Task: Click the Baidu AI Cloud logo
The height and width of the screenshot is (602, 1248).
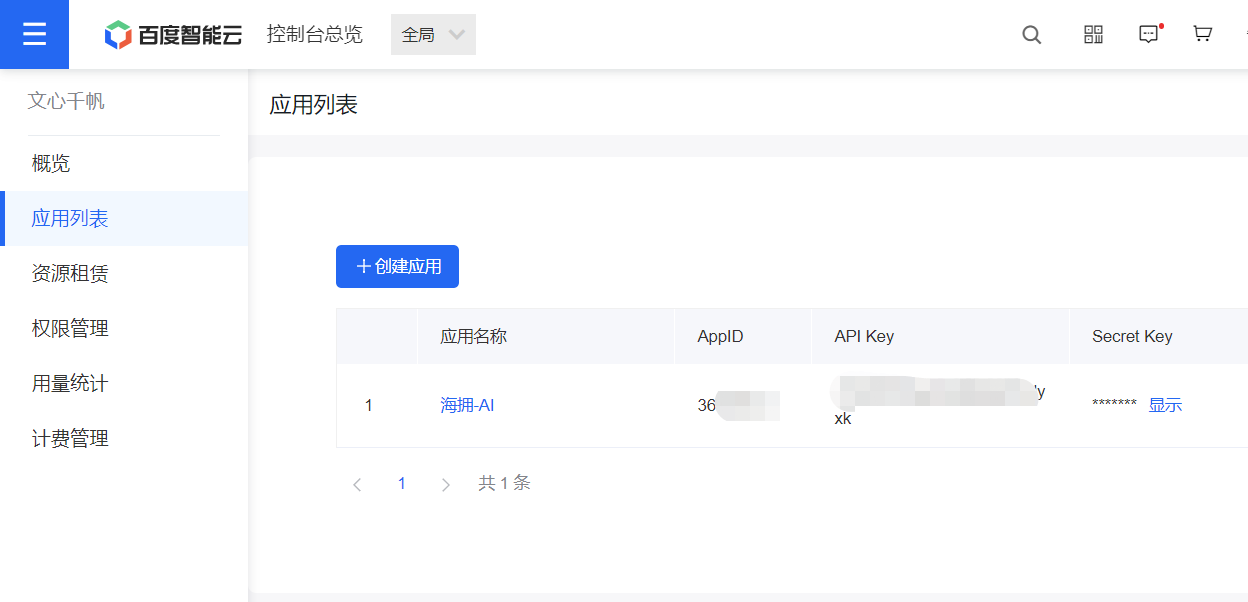Action: point(173,35)
